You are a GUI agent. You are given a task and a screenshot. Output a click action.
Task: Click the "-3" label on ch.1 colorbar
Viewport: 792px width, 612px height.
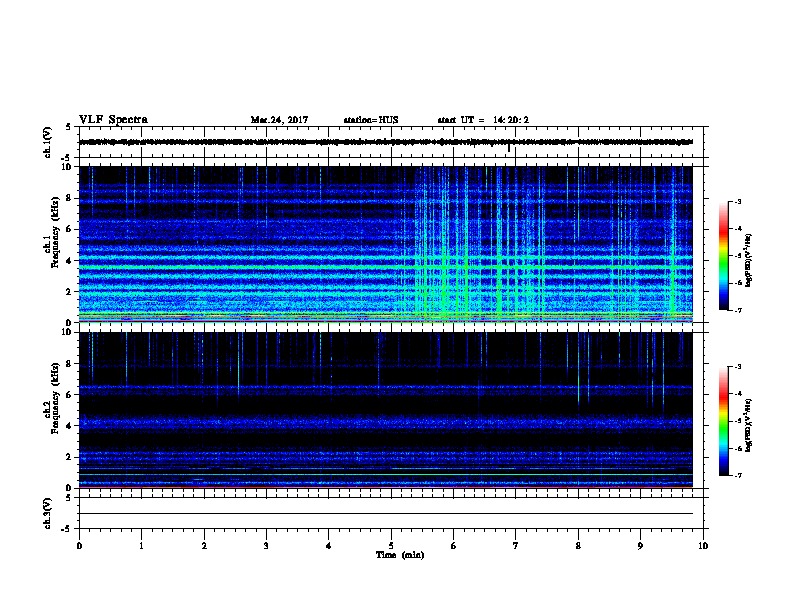tap(737, 202)
